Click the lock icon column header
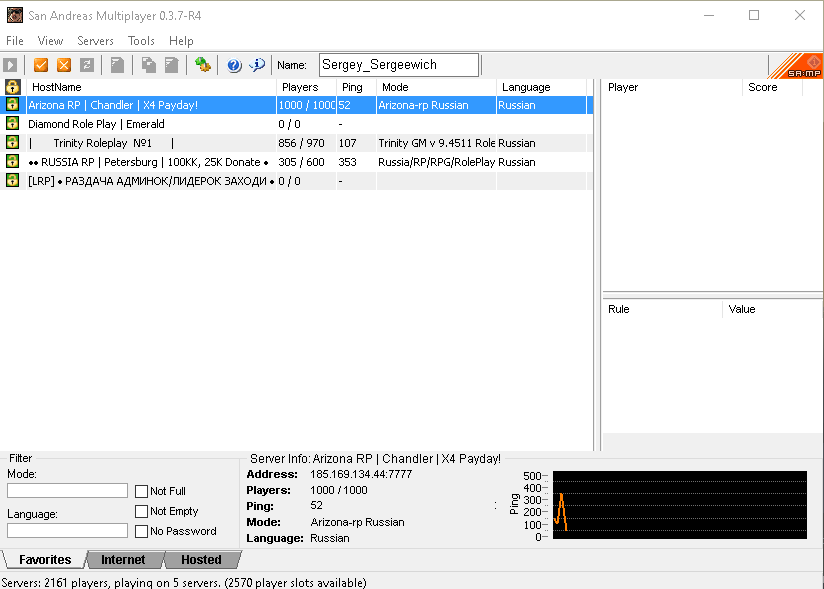824x589 pixels. pos(13,87)
